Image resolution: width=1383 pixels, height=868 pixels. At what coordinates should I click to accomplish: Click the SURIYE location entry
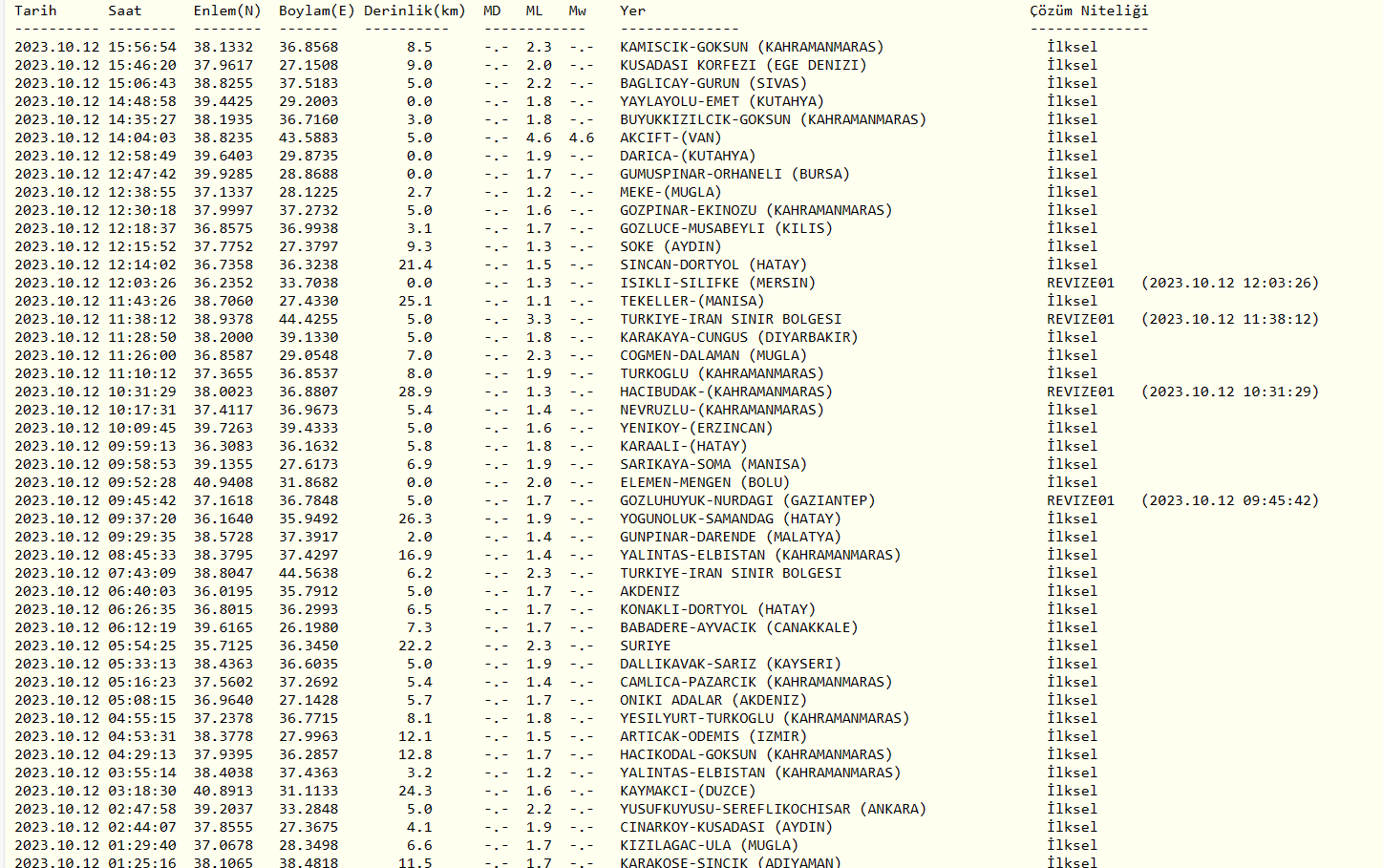click(646, 646)
